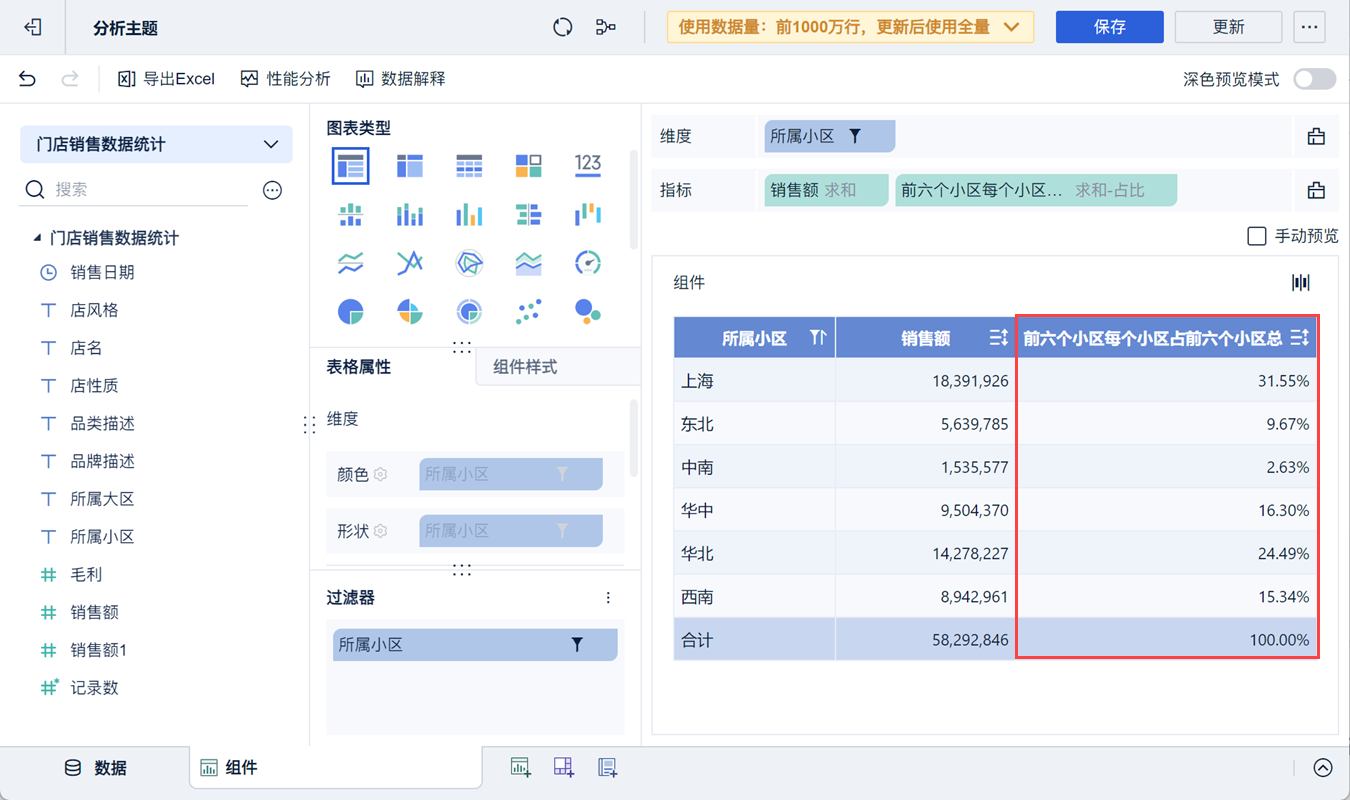Open the 求和-占比 indicator pill
The image size is (1350, 800).
(x=1036, y=190)
